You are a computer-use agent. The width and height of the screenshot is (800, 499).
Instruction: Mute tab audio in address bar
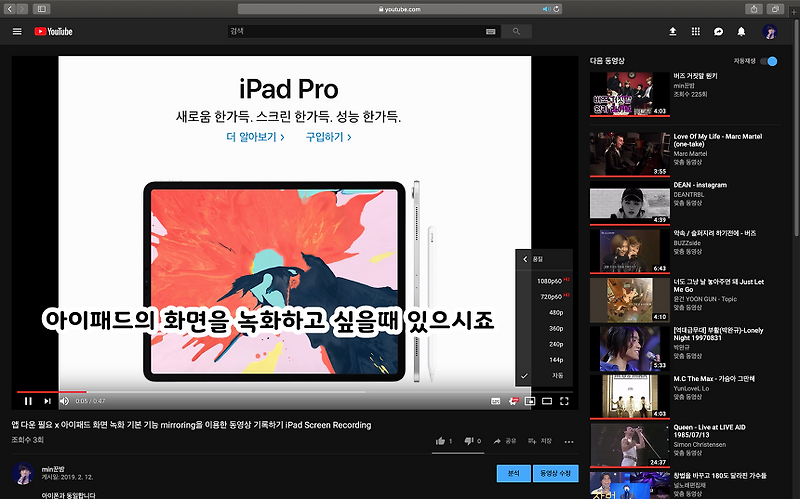pos(546,9)
